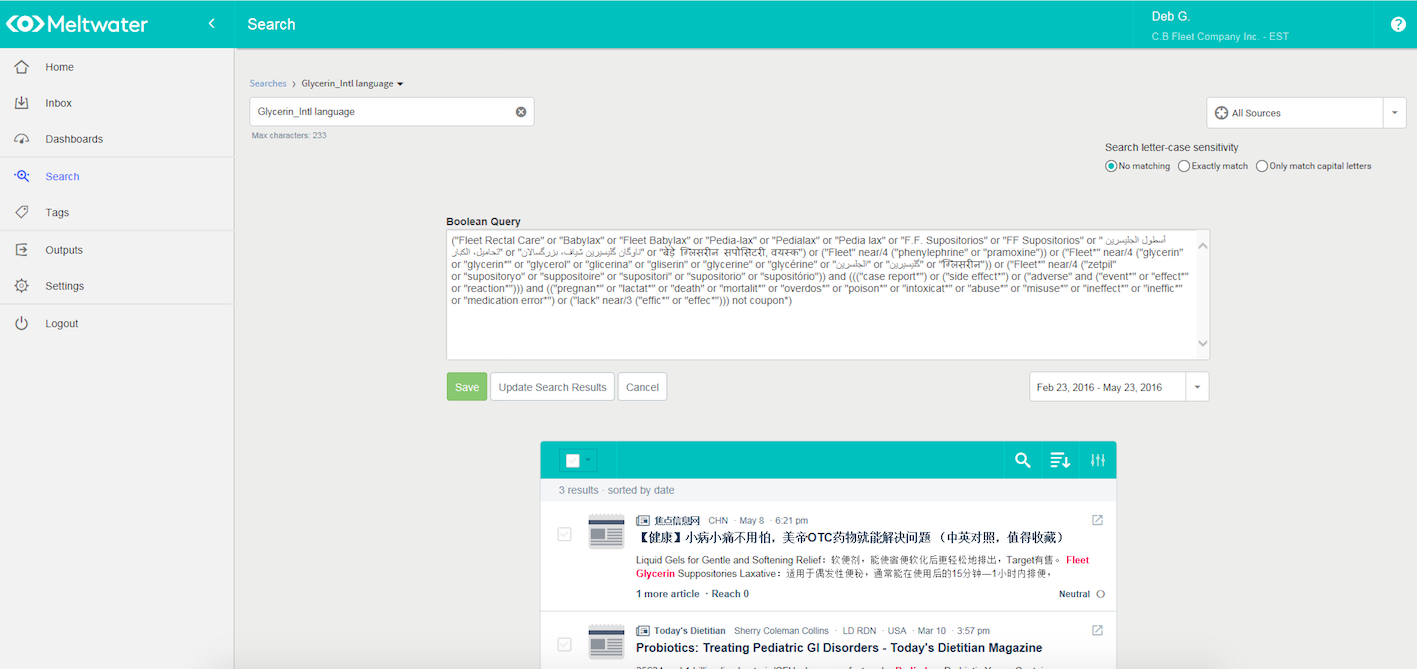Click the magnifier icon in results toolbar
Image resolution: width=1417 pixels, height=669 pixels.
click(1022, 460)
